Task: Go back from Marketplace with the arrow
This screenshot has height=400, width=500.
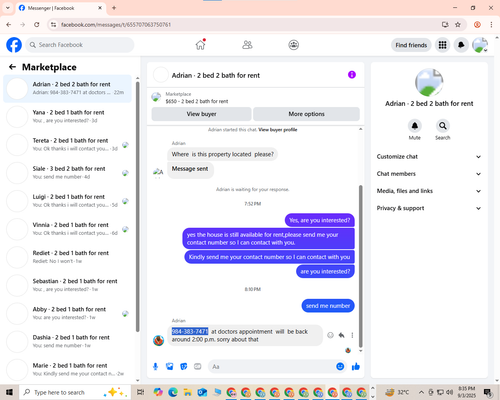Action: click(12, 67)
